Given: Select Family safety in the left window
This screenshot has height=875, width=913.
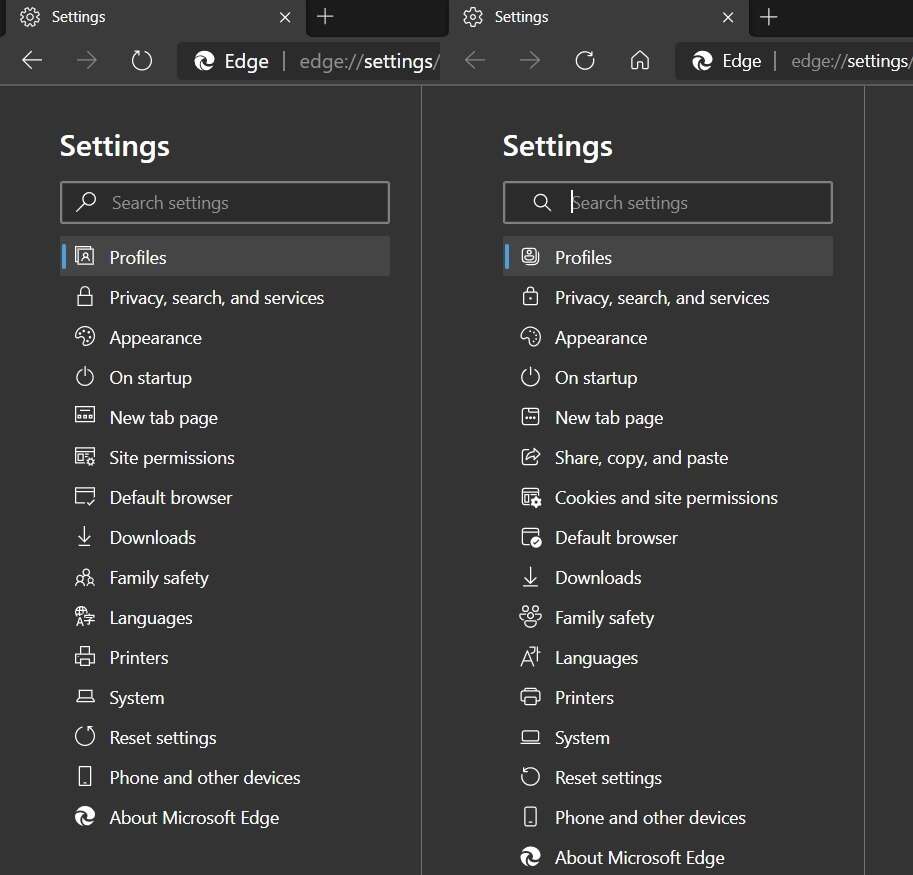Looking at the screenshot, I should pos(159,578).
